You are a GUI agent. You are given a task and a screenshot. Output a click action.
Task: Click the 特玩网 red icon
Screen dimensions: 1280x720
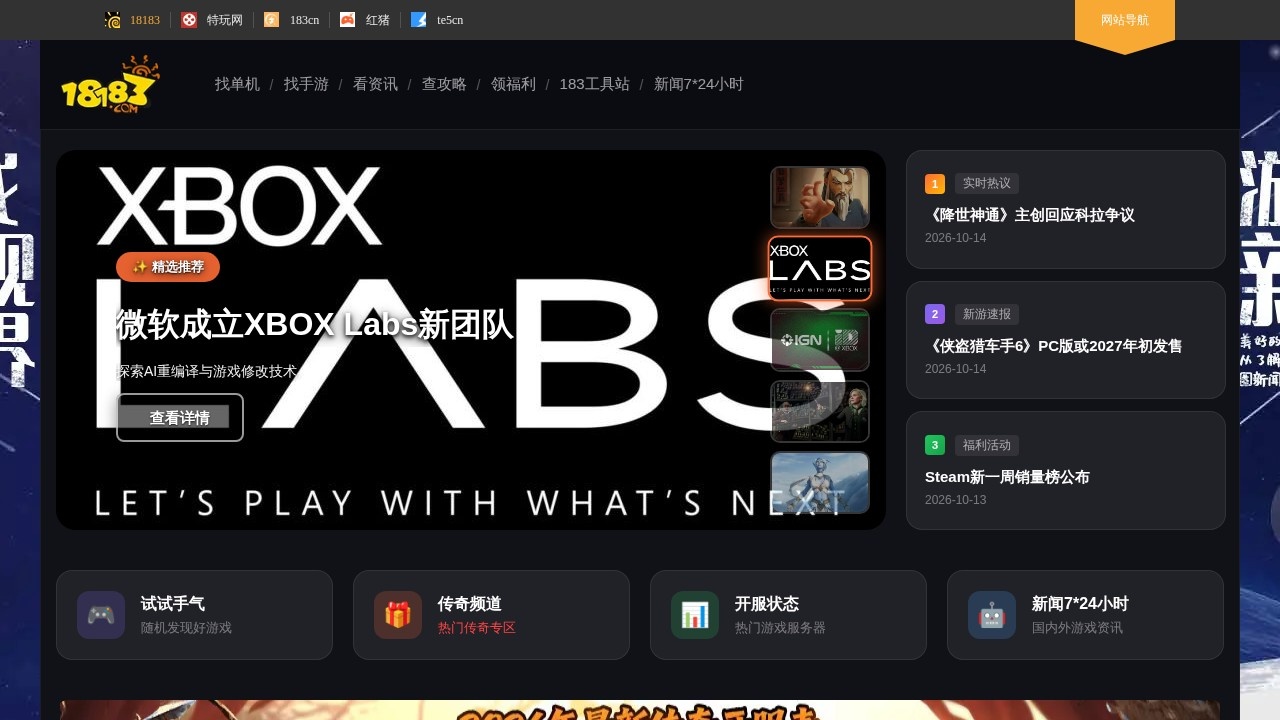[x=189, y=20]
